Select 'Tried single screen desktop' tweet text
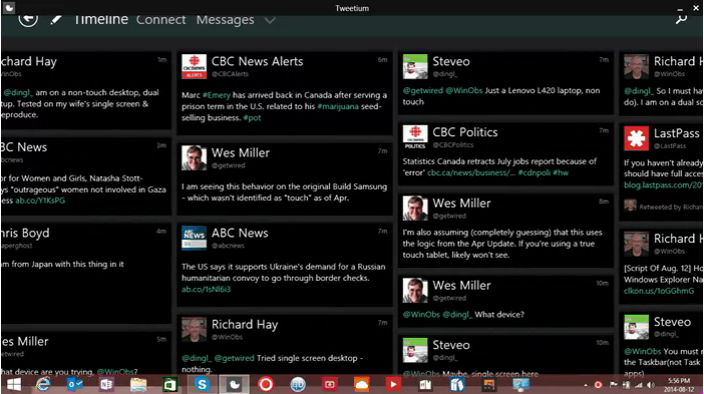 [x=272, y=363]
